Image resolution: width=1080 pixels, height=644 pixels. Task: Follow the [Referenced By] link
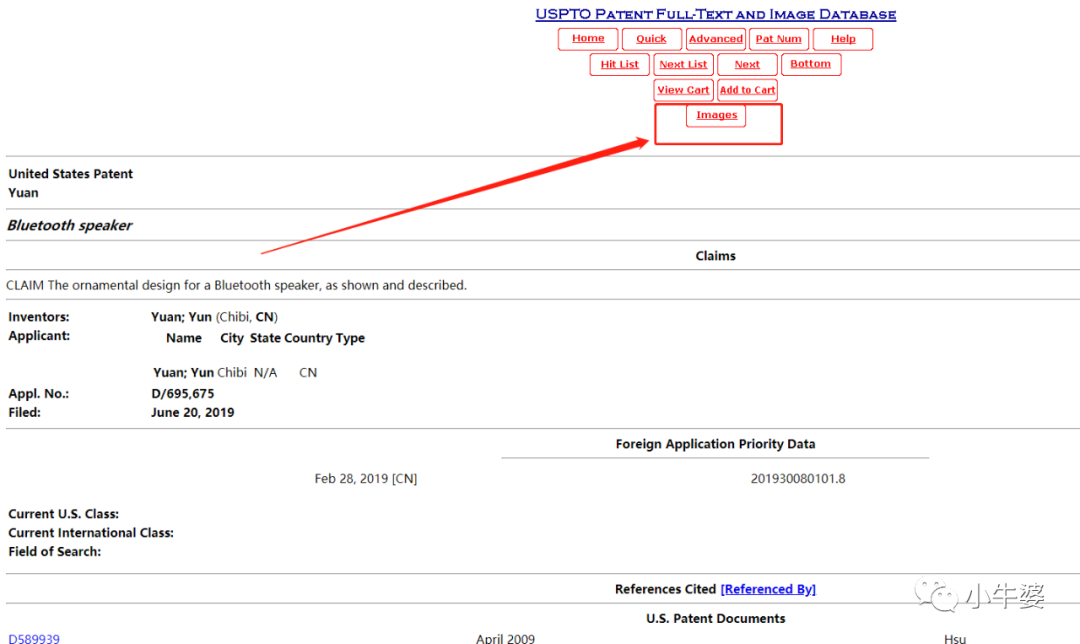pyautogui.click(x=768, y=589)
